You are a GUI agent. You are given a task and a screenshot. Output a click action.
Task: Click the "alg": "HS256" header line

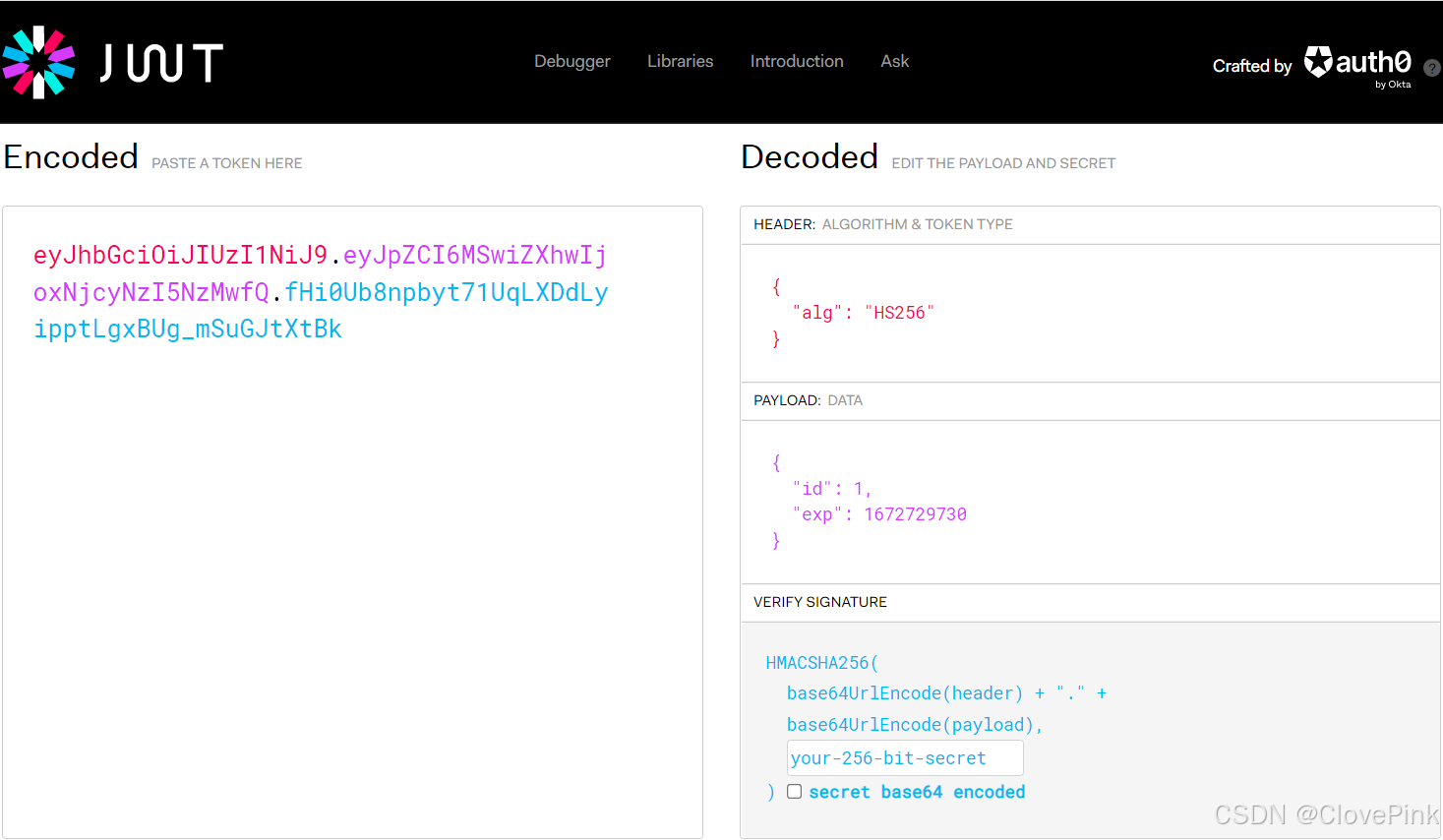coord(864,313)
